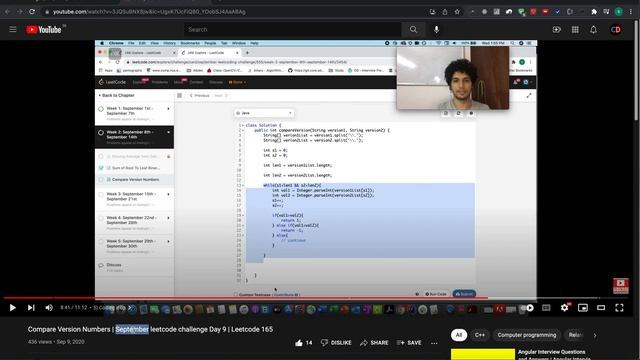Viewport: 640px width, 360px height.
Task: Share this page from the address bar icon
Action: coord(445,12)
